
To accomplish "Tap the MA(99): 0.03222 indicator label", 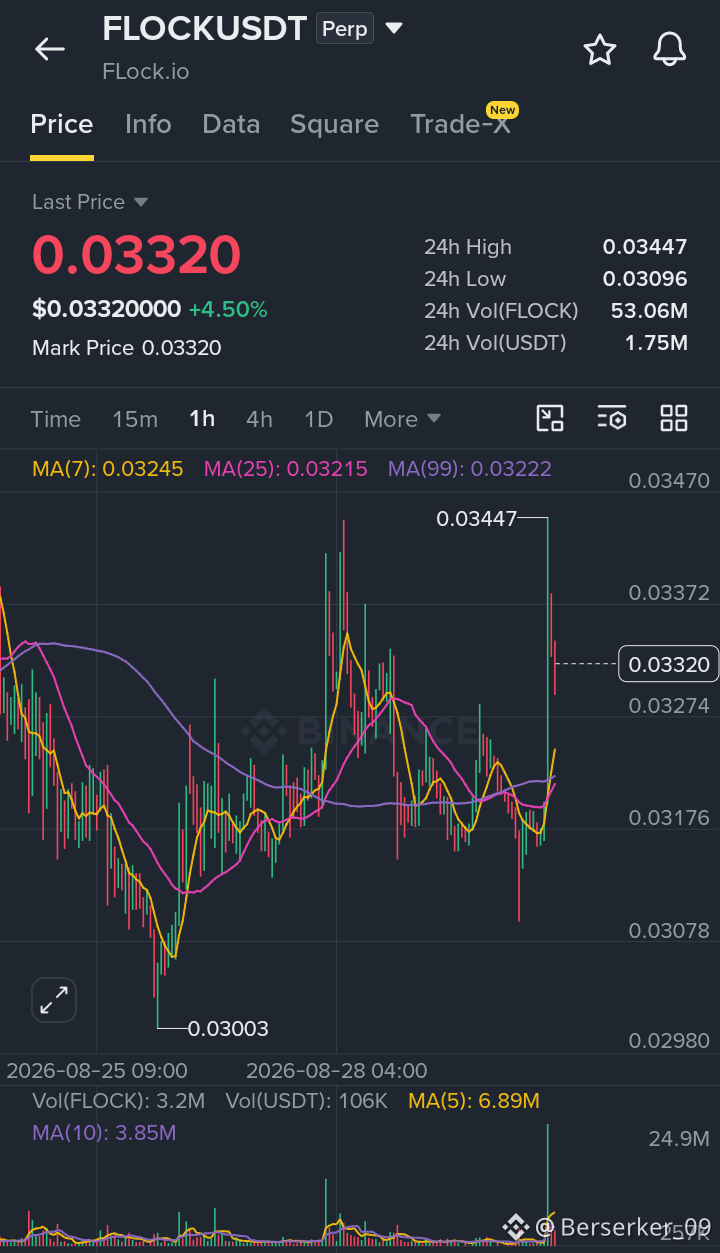I will pos(470,468).
